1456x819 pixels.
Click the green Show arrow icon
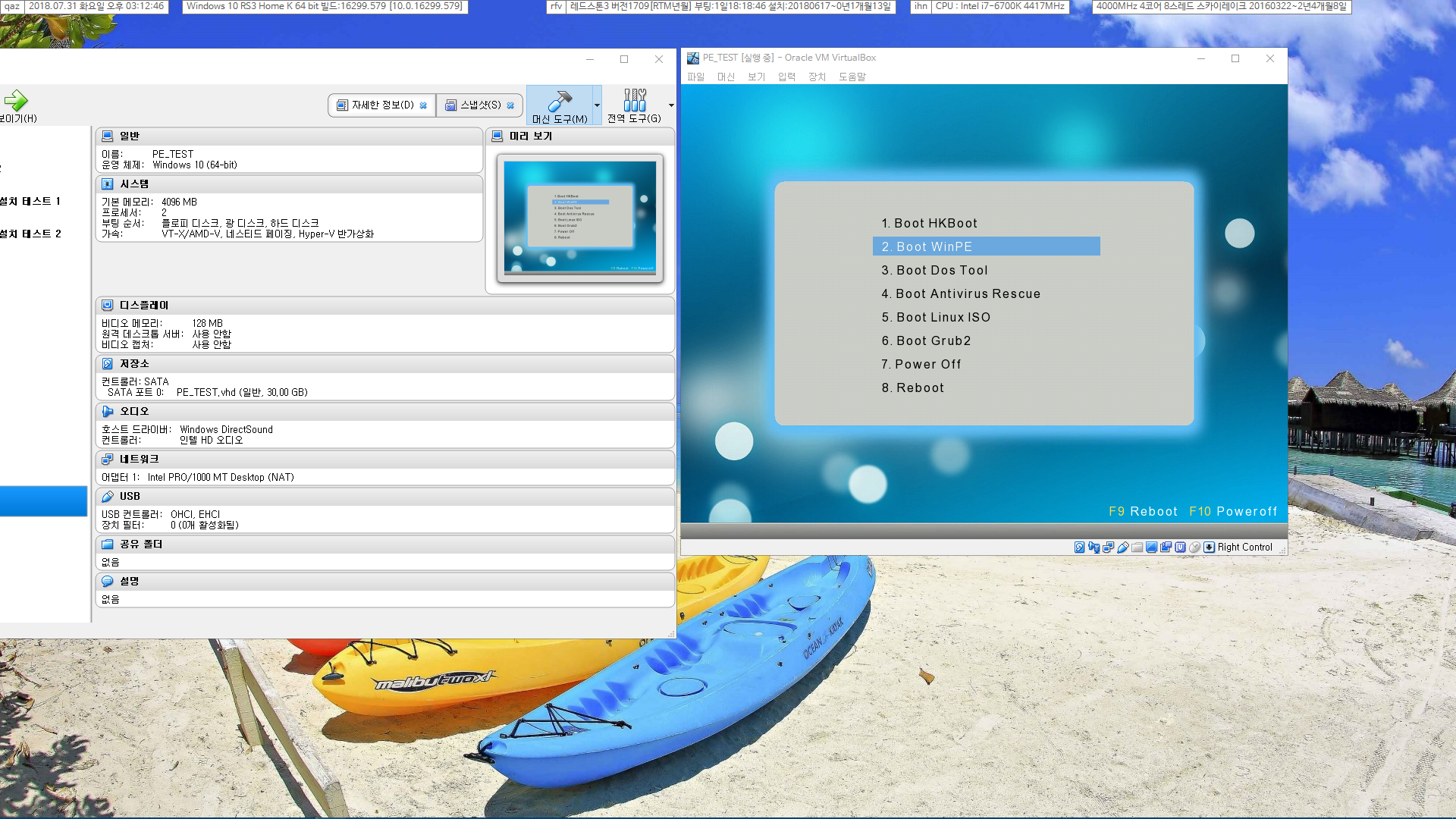(15, 100)
